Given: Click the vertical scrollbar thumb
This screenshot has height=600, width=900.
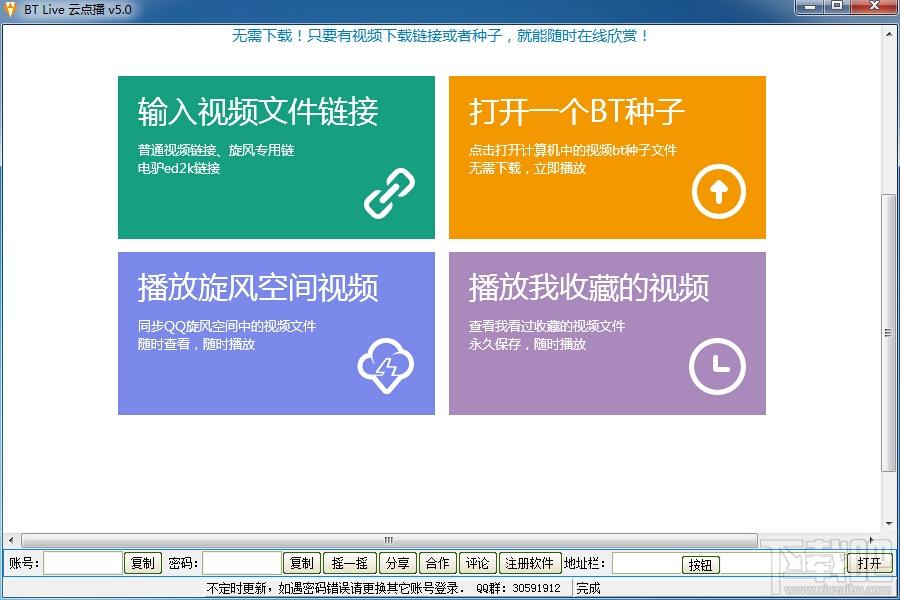Looking at the screenshot, I should [888, 333].
